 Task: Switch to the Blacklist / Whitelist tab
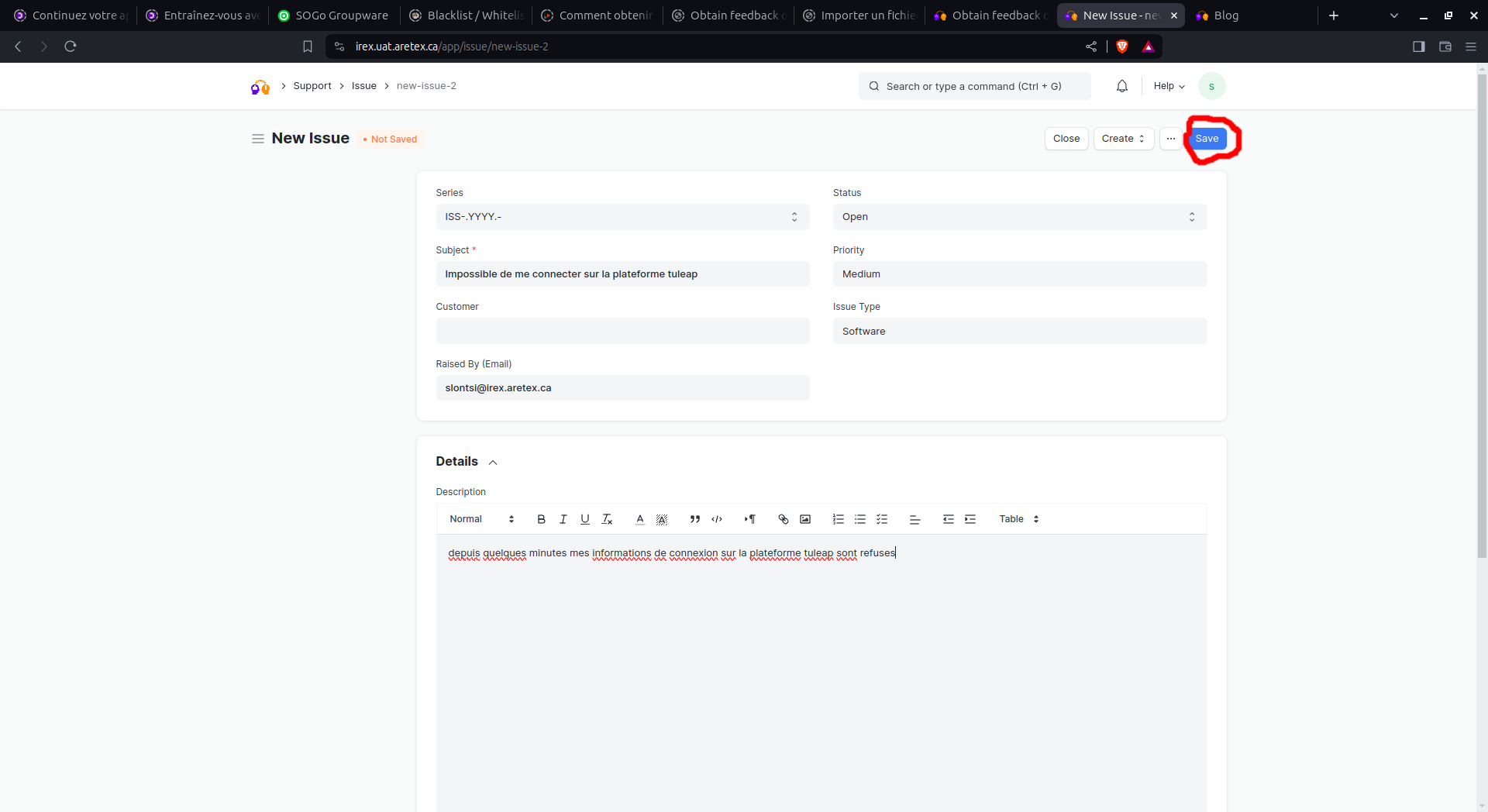point(467,15)
